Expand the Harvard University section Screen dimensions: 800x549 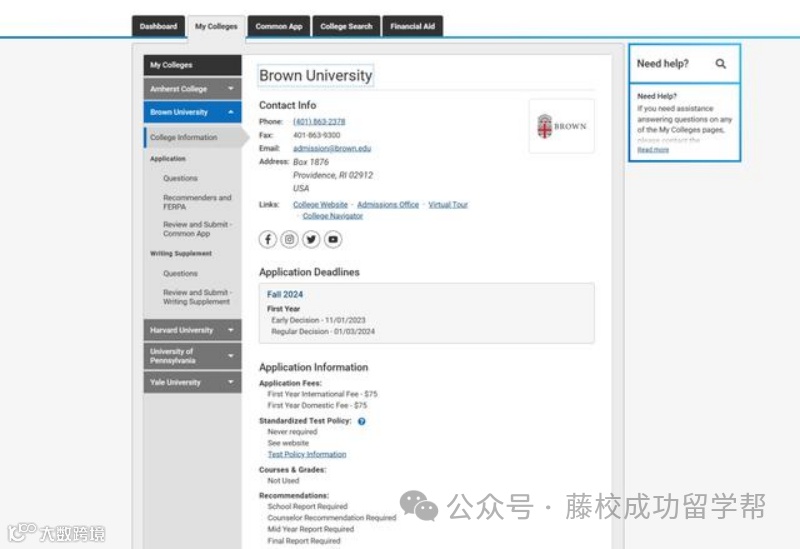(192, 330)
